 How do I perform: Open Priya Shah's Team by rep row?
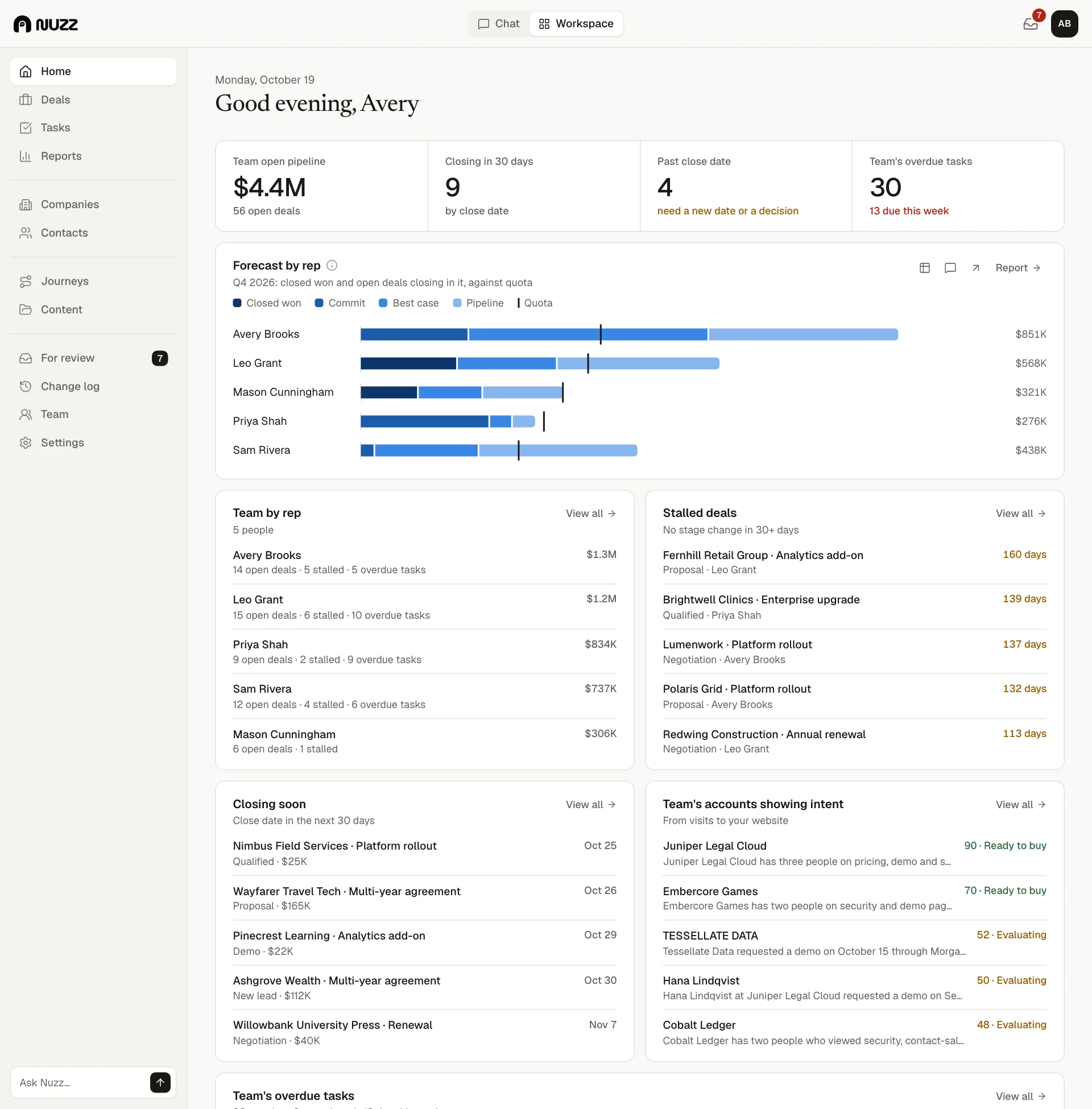[x=424, y=651]
